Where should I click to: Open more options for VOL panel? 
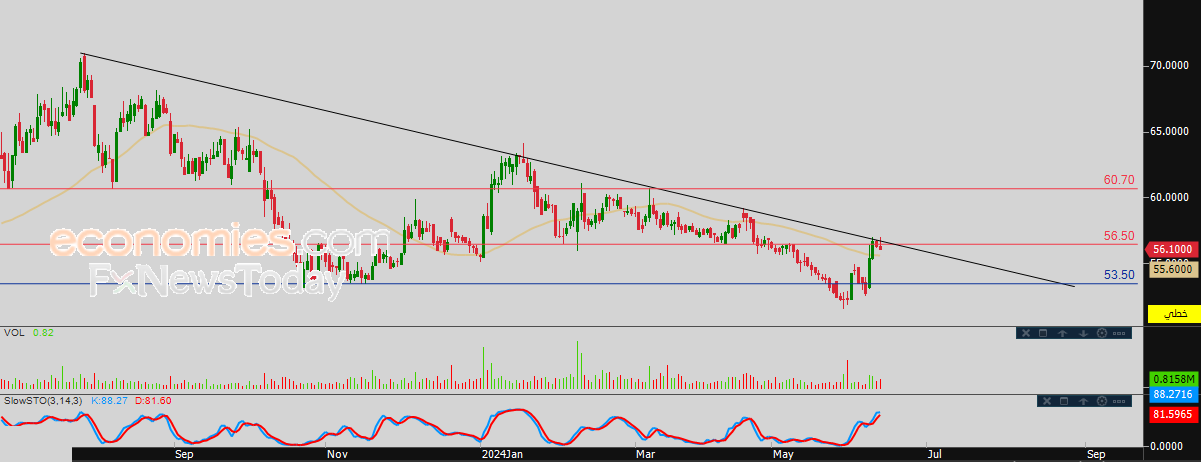click(x=1119, y=333)
